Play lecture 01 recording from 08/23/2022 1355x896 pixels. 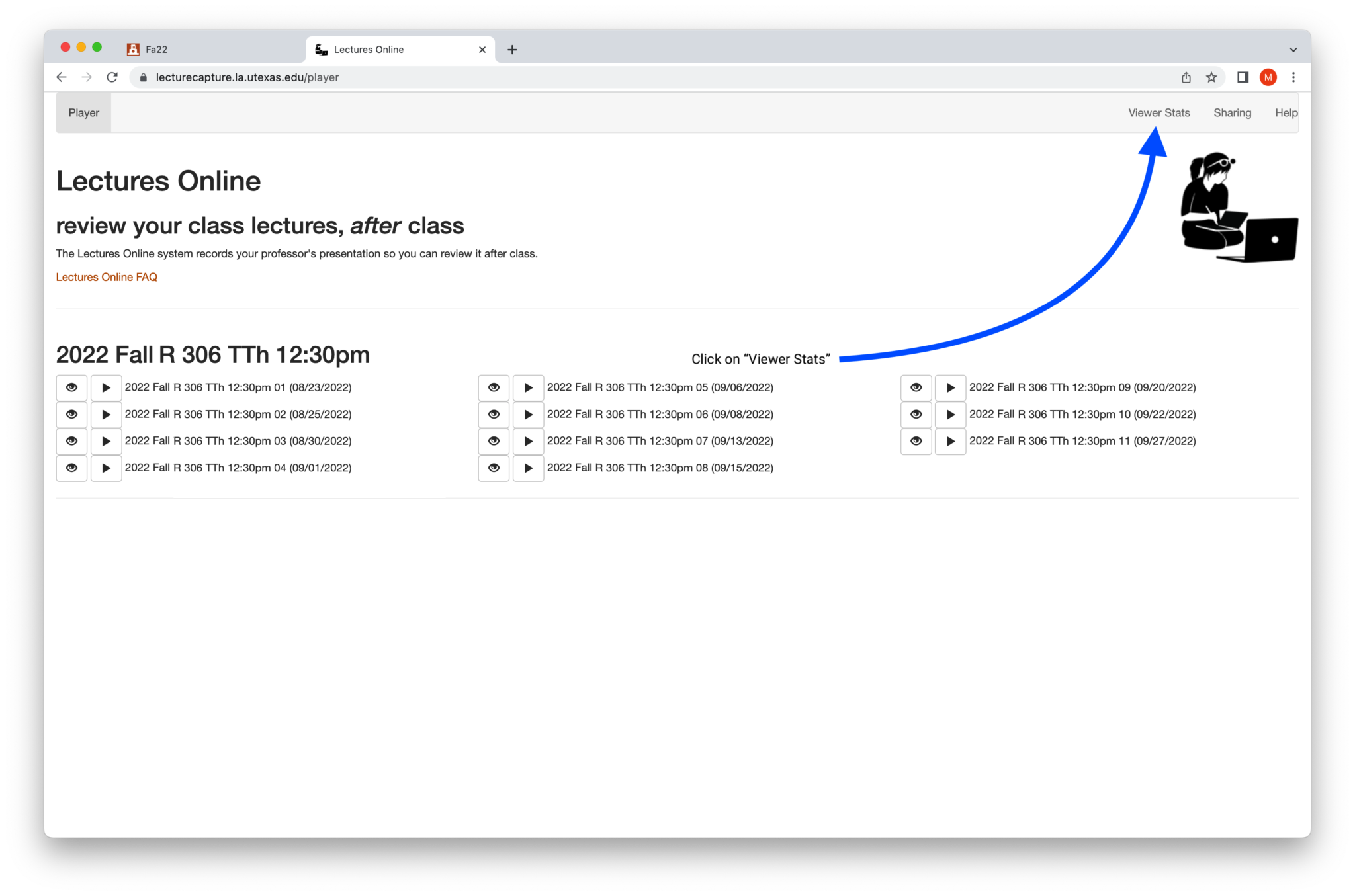click(106, 387)
